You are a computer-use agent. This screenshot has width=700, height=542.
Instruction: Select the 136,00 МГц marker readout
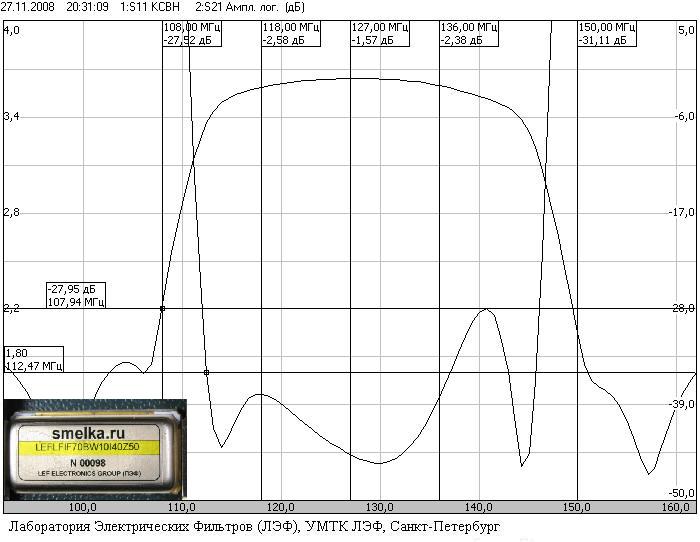469,33
